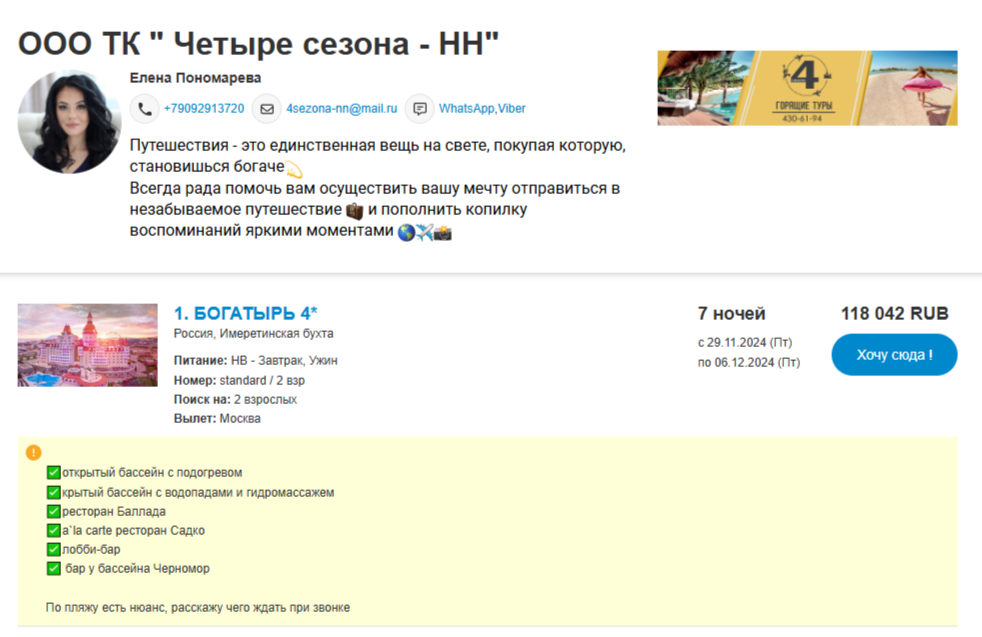982x637 pixels.
Task: Click the line Поиск на: 2 взрослых
Action: [235, 399]
